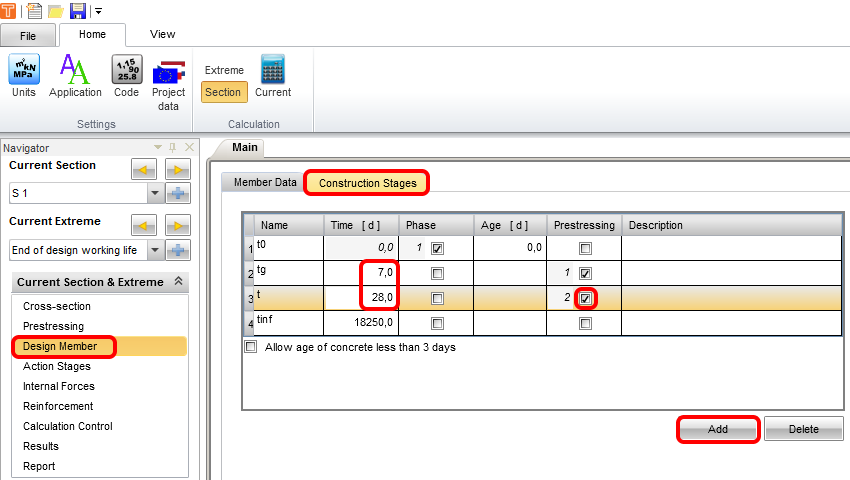Image resolution: width=850 pixels, height=480 pixels.
Task: Collapse Current Section & Extreme panel
Action: (178, 282)
